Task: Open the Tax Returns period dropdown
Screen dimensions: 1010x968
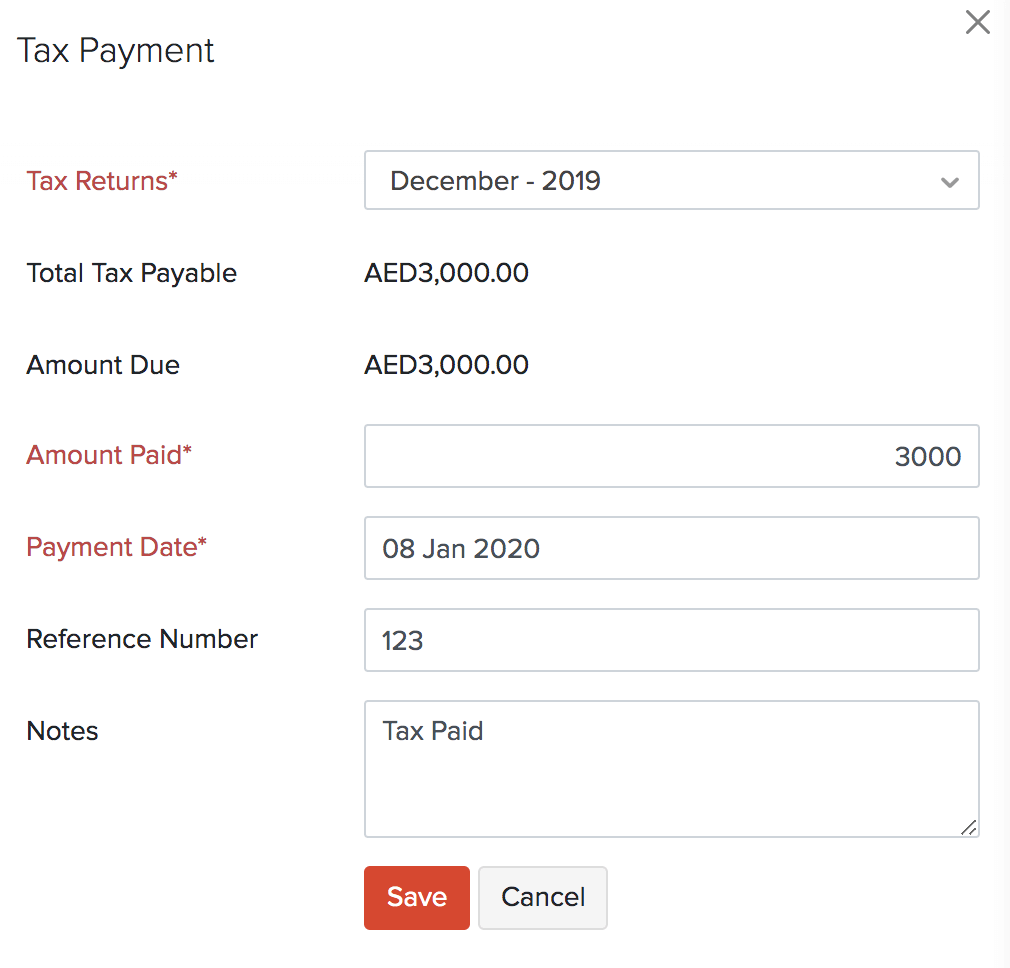Action: [670, 180]
